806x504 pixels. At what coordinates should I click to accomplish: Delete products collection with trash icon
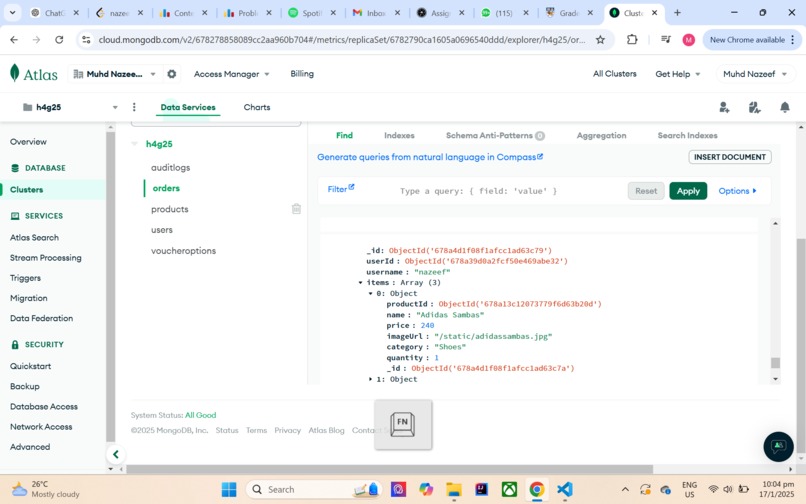point(296,209)
